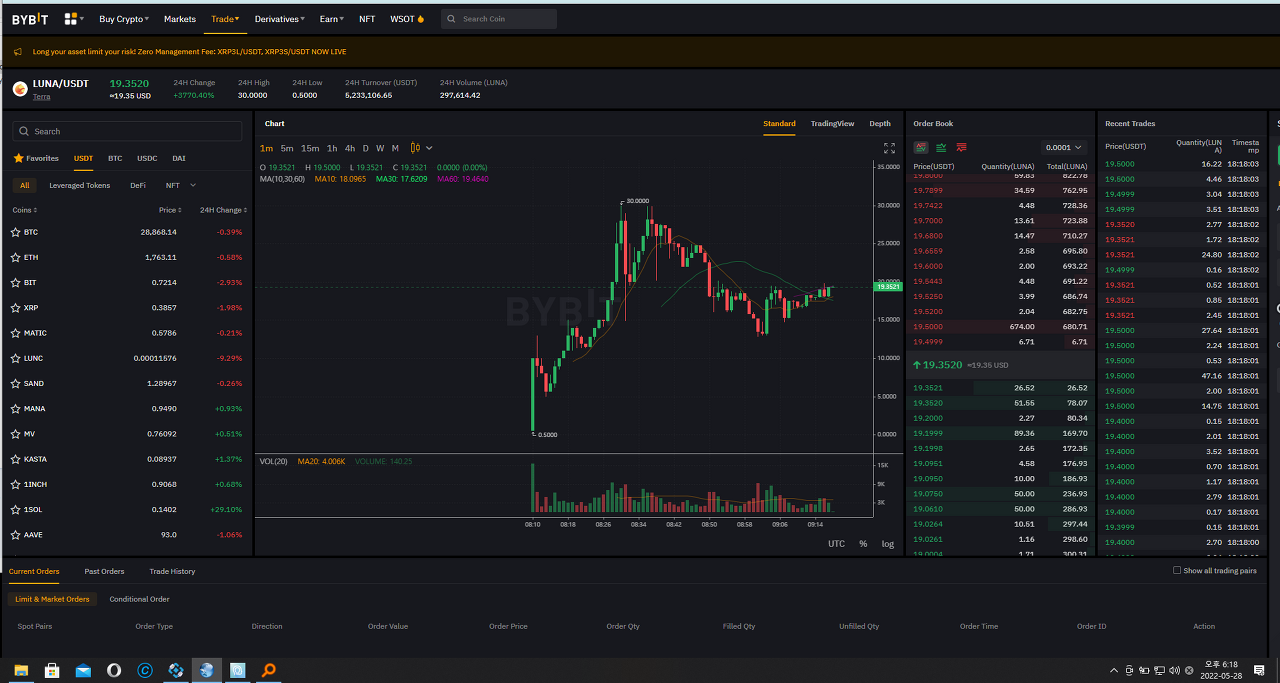Screen dimensions: 1280x683
Task: Show both bids and asks order book view
Action: click(x=921, y=147)
